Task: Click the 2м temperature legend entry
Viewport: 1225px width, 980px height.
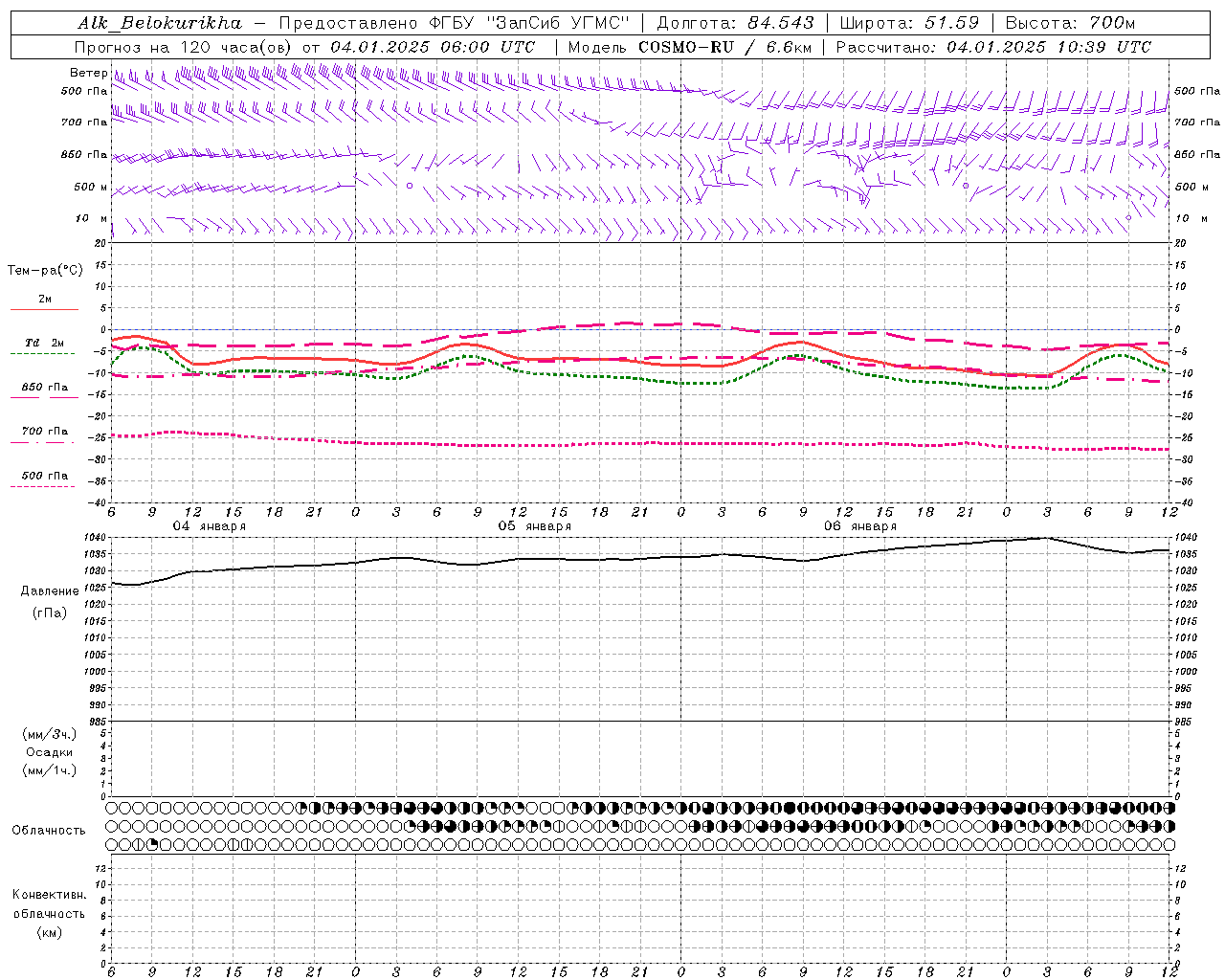Action: 45,299
